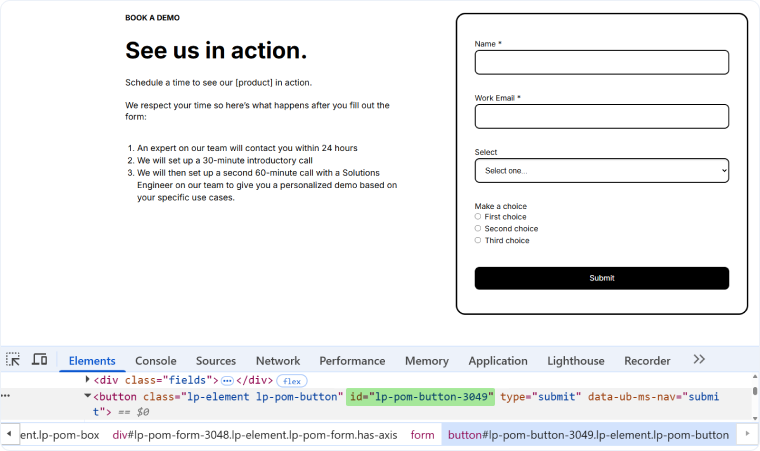
Task: Open the Recorder tab
Action: pos(647,361)
